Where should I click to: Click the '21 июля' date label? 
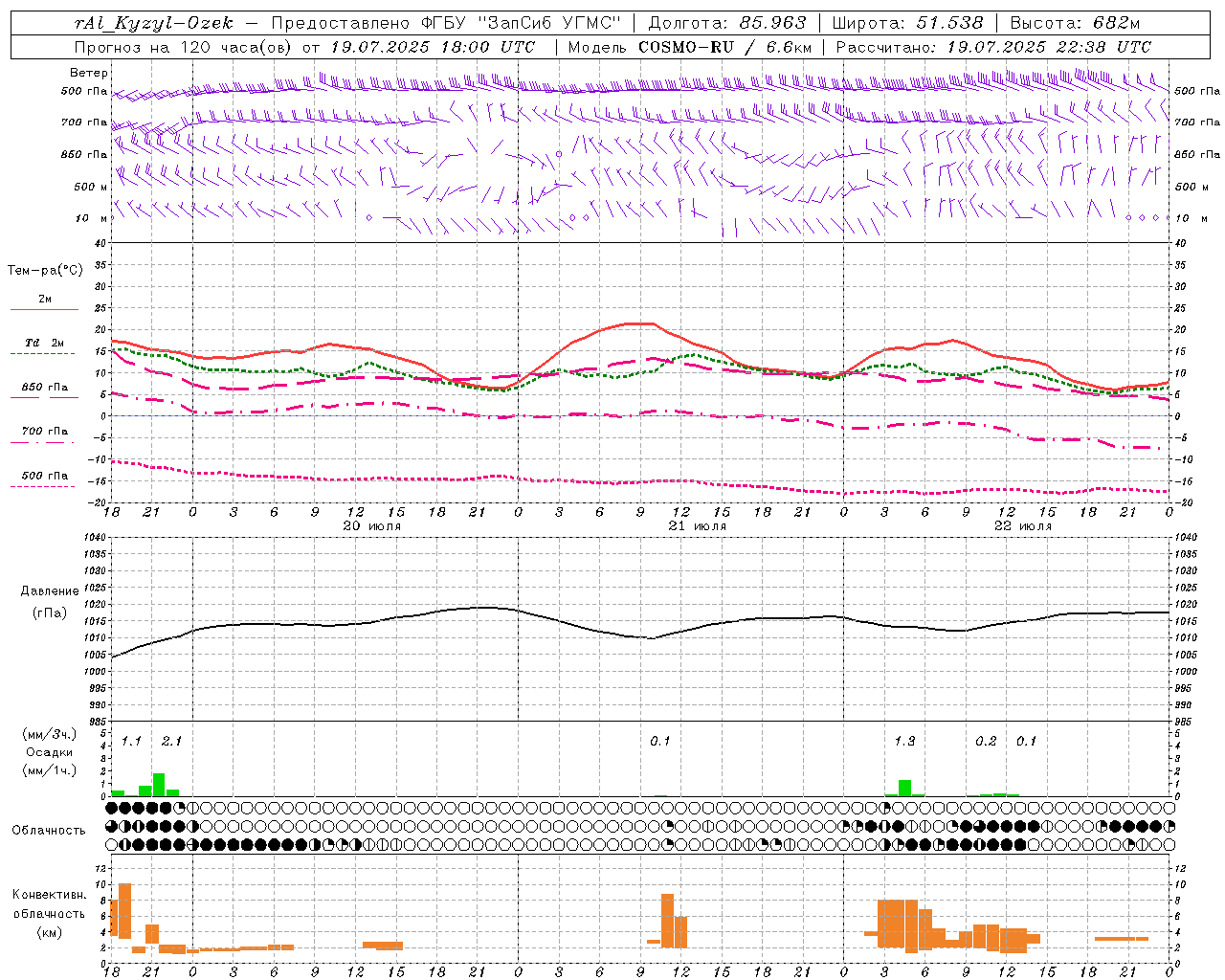(697, 526)
